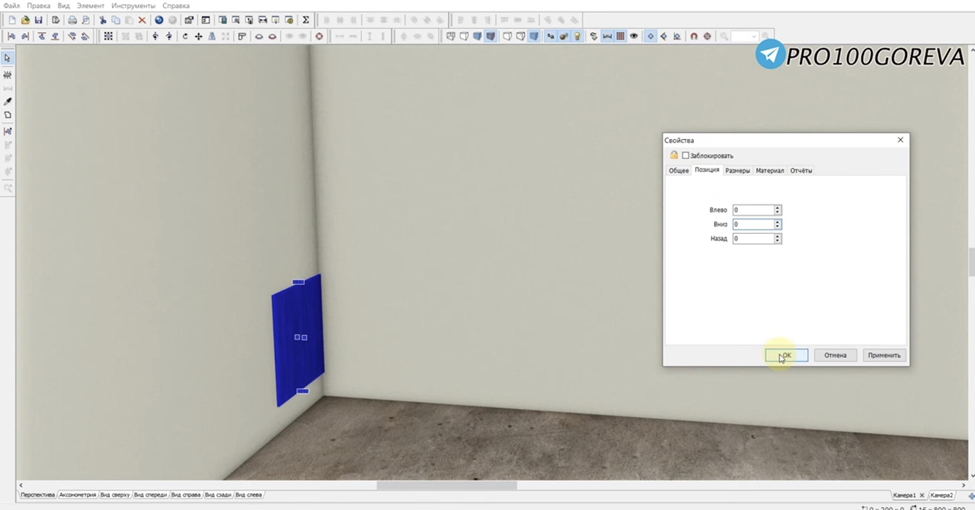Click the padlock icon in the Свойства dialog
Image resolution: width=975 pixels, height=510 pixels.
tap(674, 155)
